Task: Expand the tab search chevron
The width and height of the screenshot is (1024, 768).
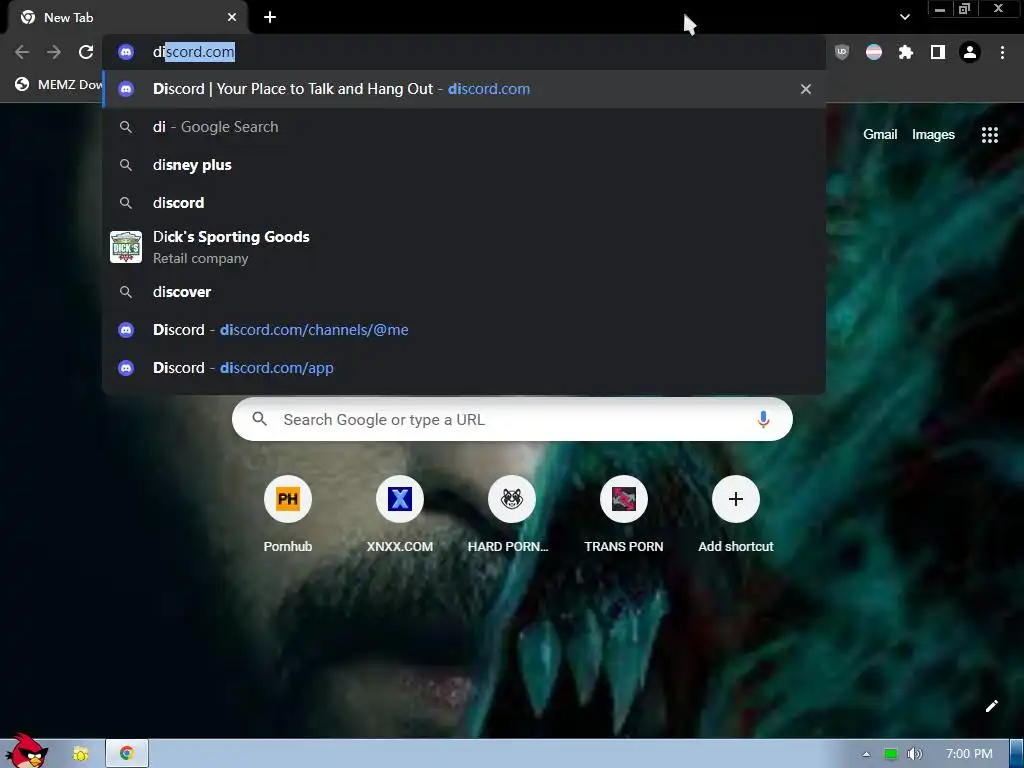Action: click(904, 17)
